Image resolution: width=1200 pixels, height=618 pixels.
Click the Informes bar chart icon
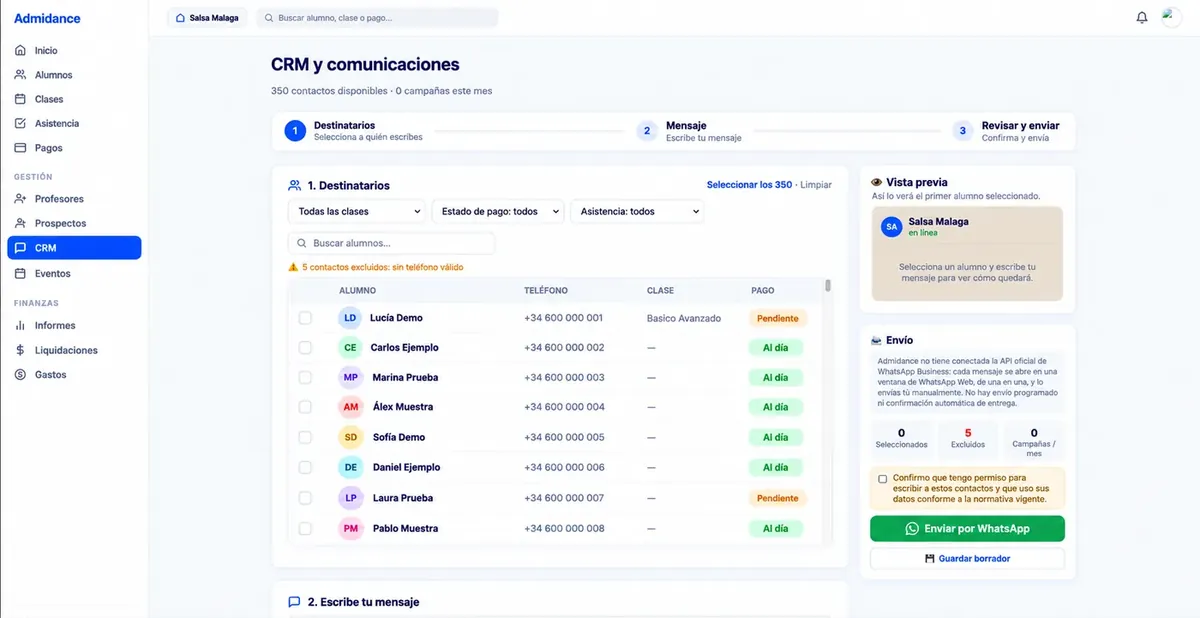click(x=20, y=325)
